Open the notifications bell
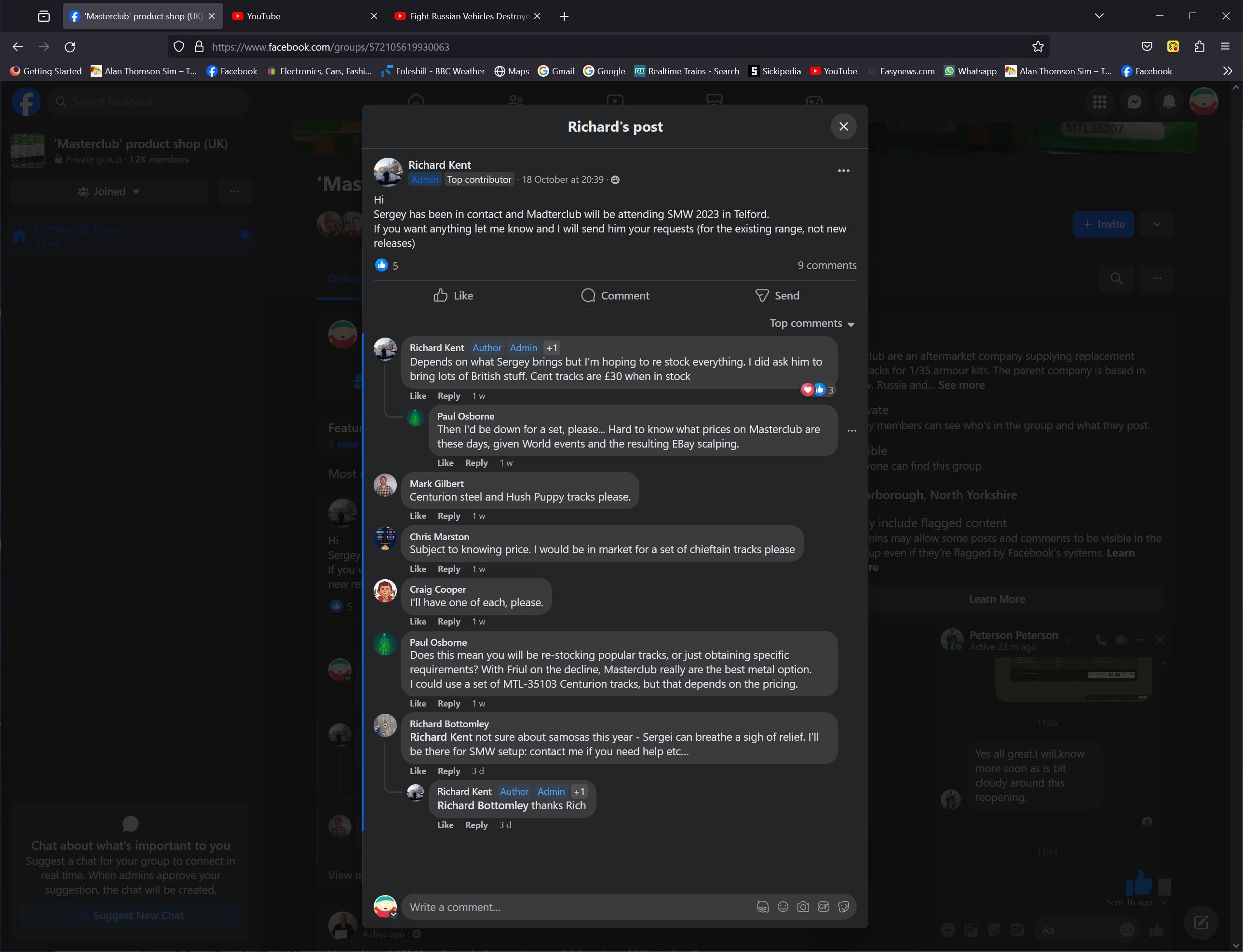This screenshot has width=1243, height=952. pos(1168,102)
